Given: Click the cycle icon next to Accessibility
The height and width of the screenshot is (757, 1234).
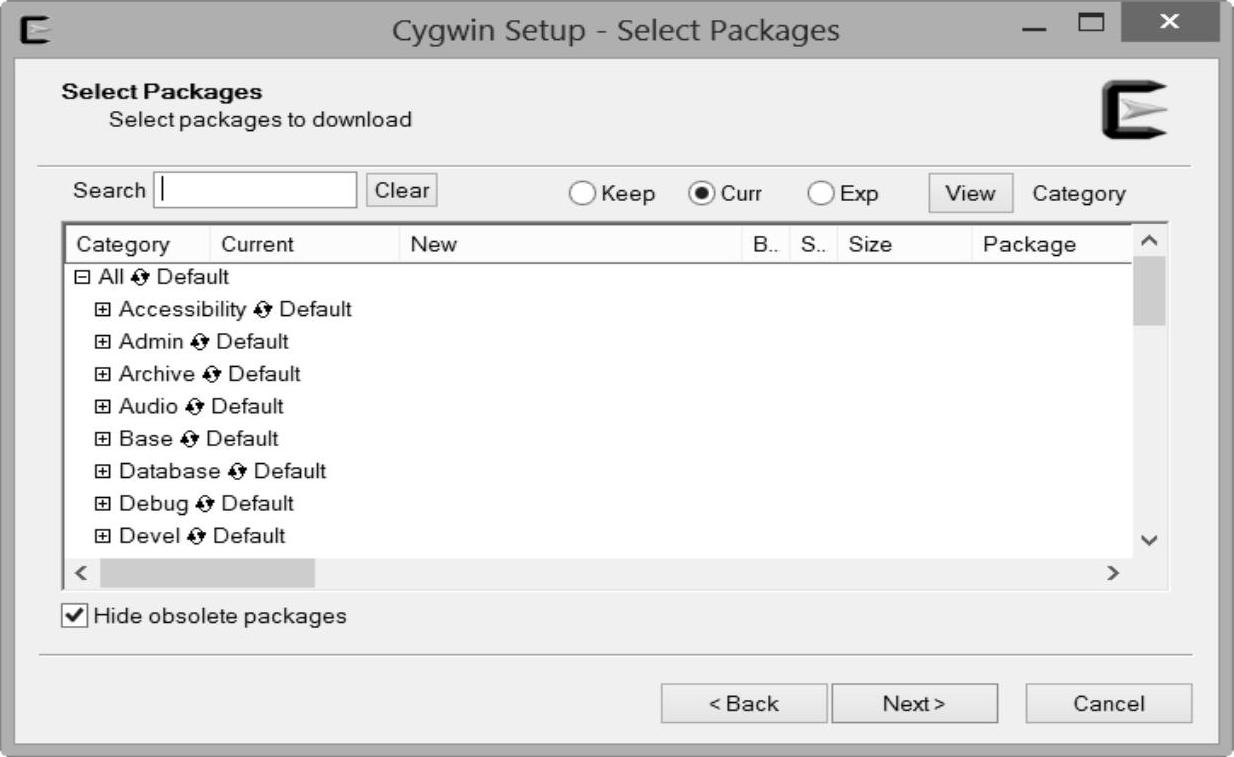Looking at the screenshot, I should click(x=263, y=309).
